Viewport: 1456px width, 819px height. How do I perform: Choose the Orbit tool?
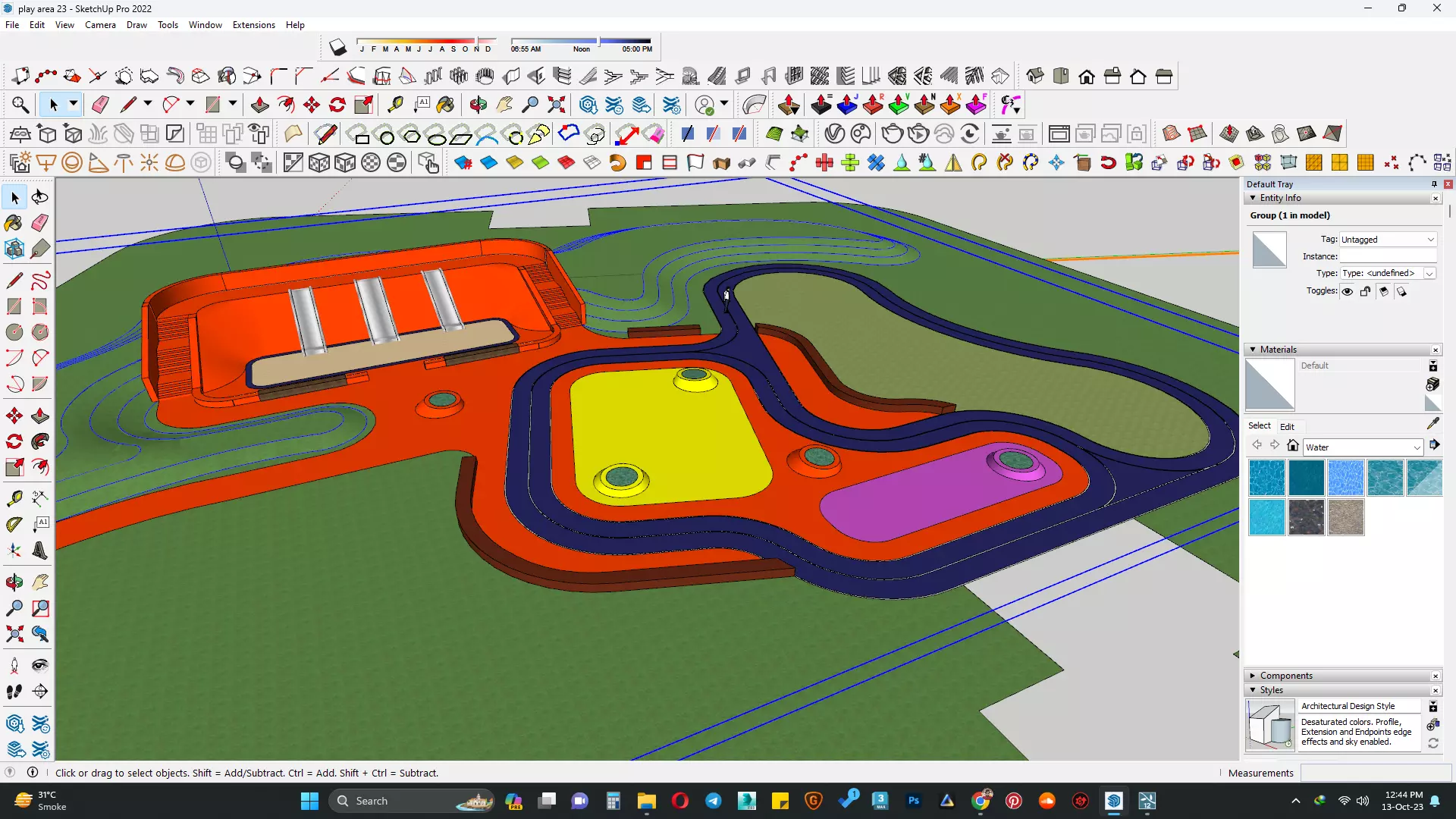(14, 582)
